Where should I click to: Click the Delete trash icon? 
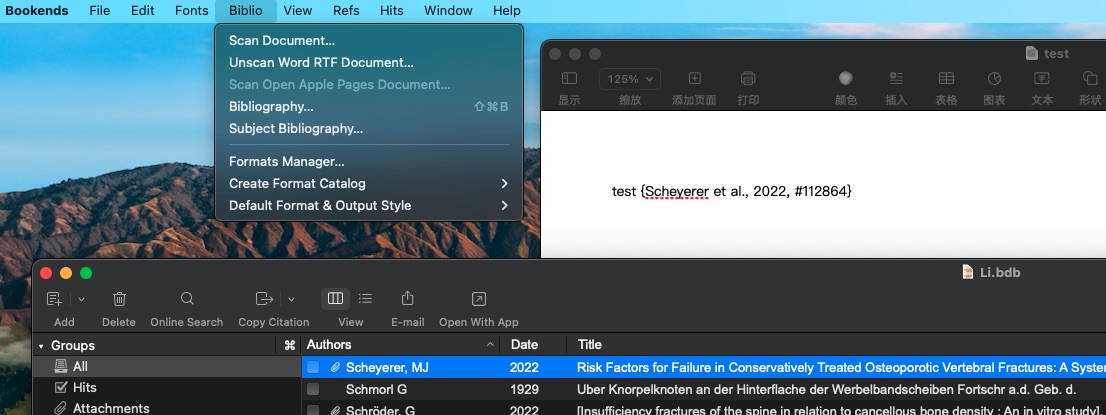point(119,299)
